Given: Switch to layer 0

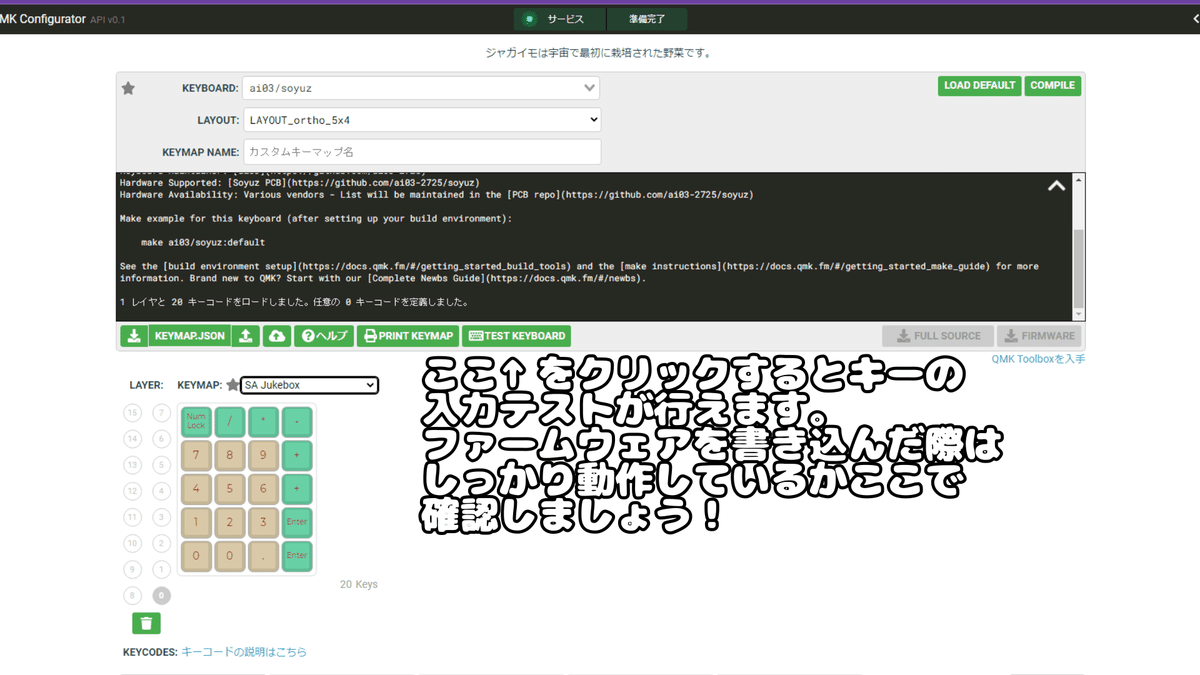Looking at the screenshot, I should (x=161, y=595).
